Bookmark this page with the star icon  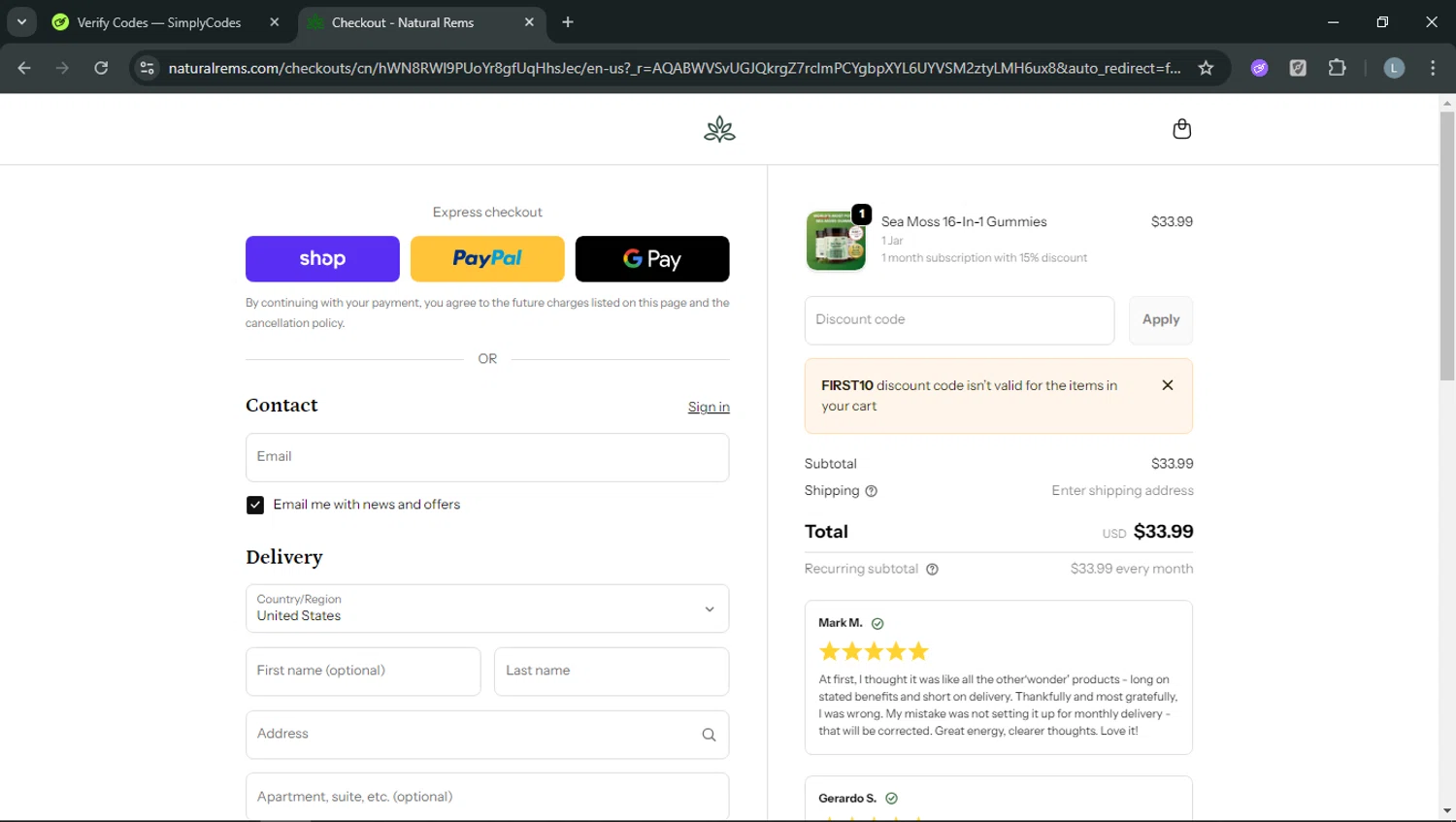coord(1206,68)
